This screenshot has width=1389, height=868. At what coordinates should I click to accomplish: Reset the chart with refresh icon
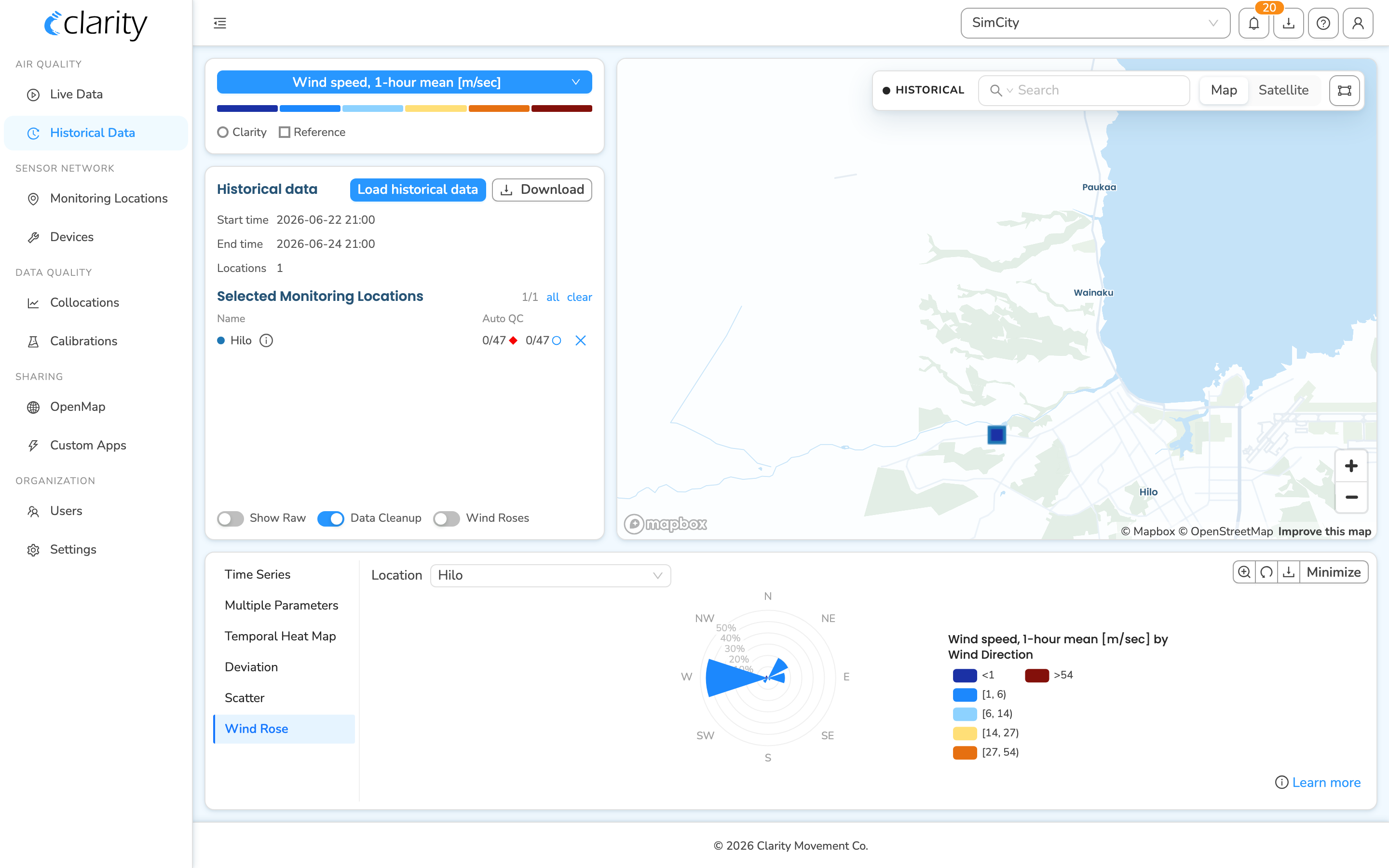pyautogui.click(x=1266, y=572)
